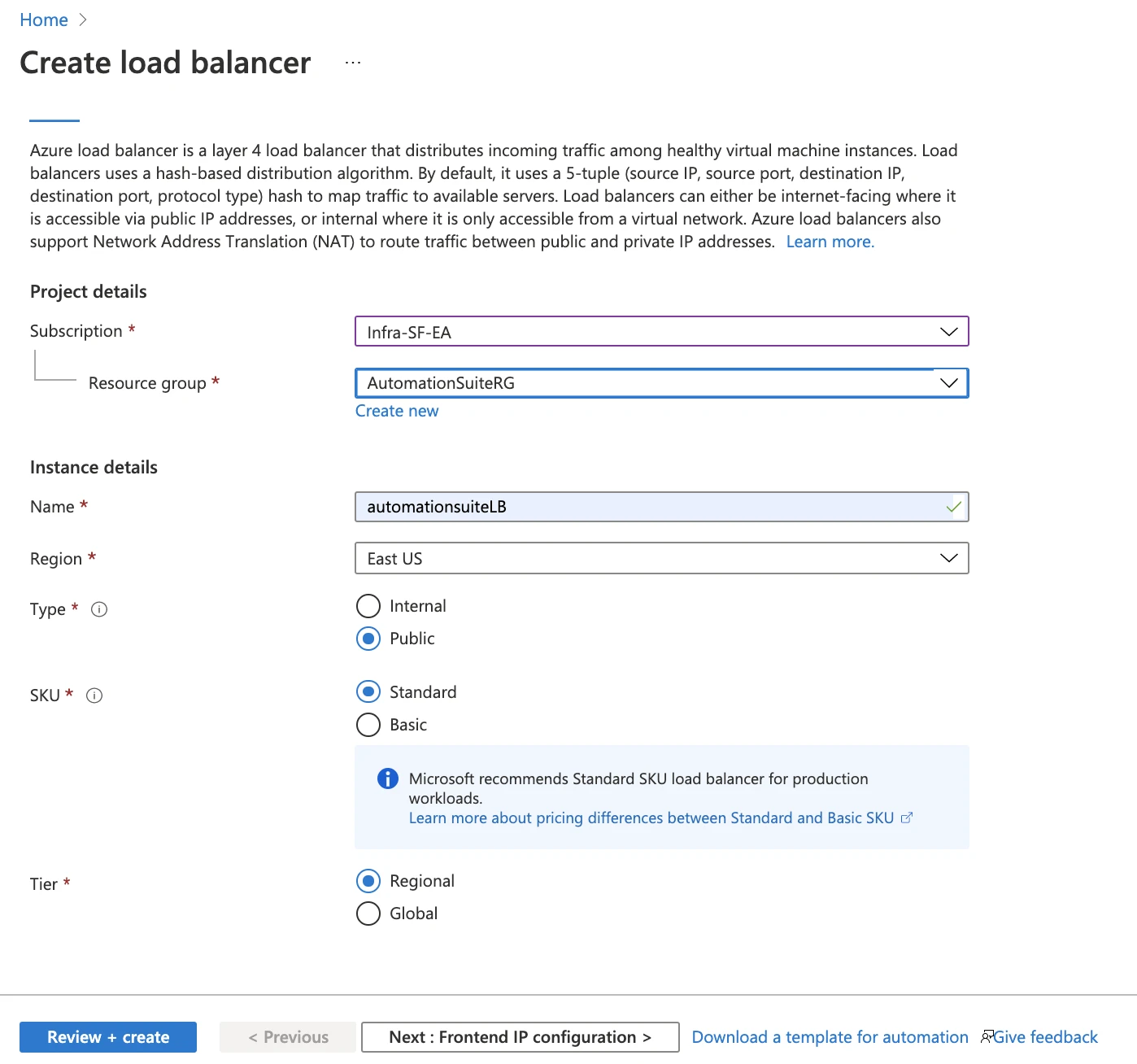This screenshot has height=1064, width=1137.
Task: Open the Learn more link
Action: pyautogui.click(x=830, y=242)
